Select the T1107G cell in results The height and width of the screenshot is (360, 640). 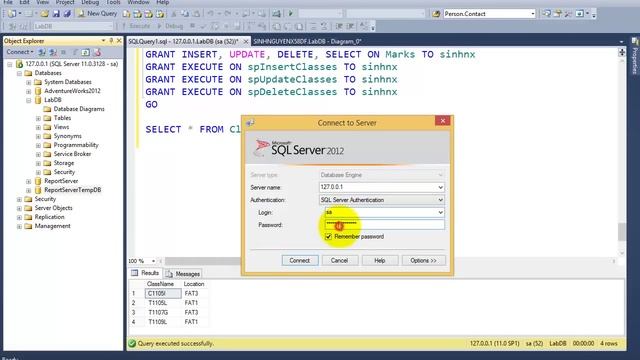click(x=163, y=312)
